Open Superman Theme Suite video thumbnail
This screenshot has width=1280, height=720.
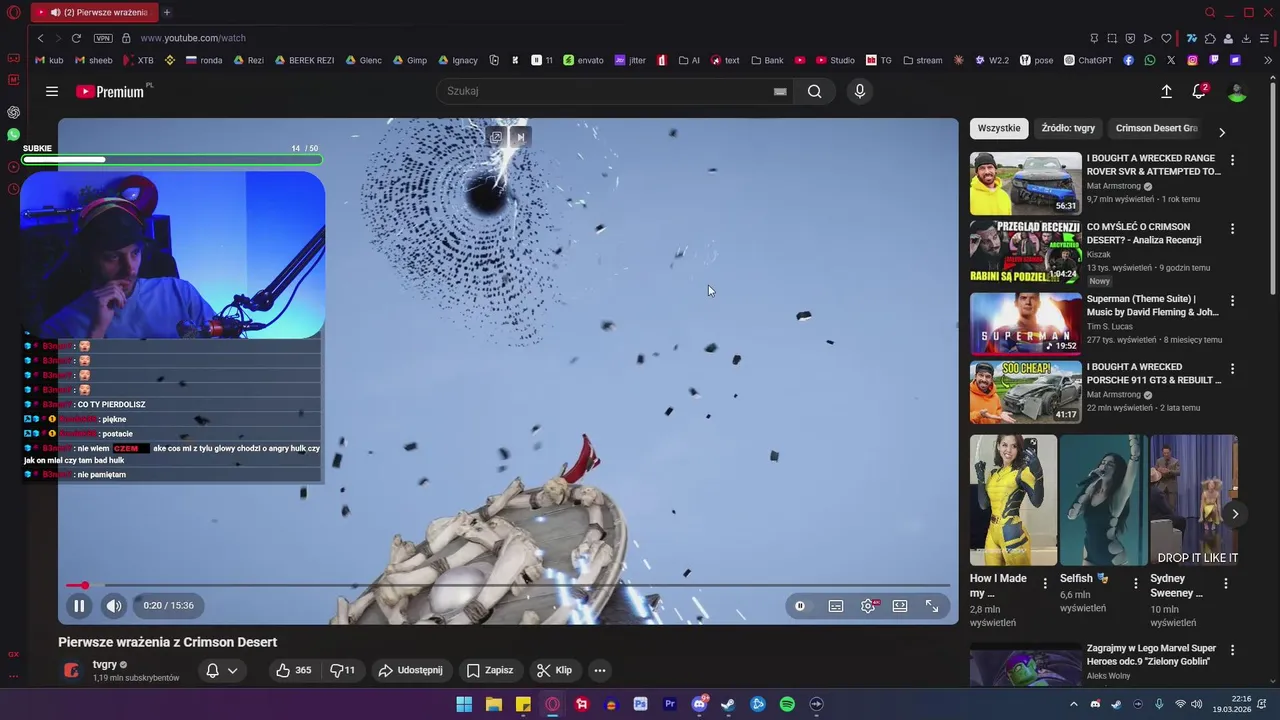[1026, 324]
